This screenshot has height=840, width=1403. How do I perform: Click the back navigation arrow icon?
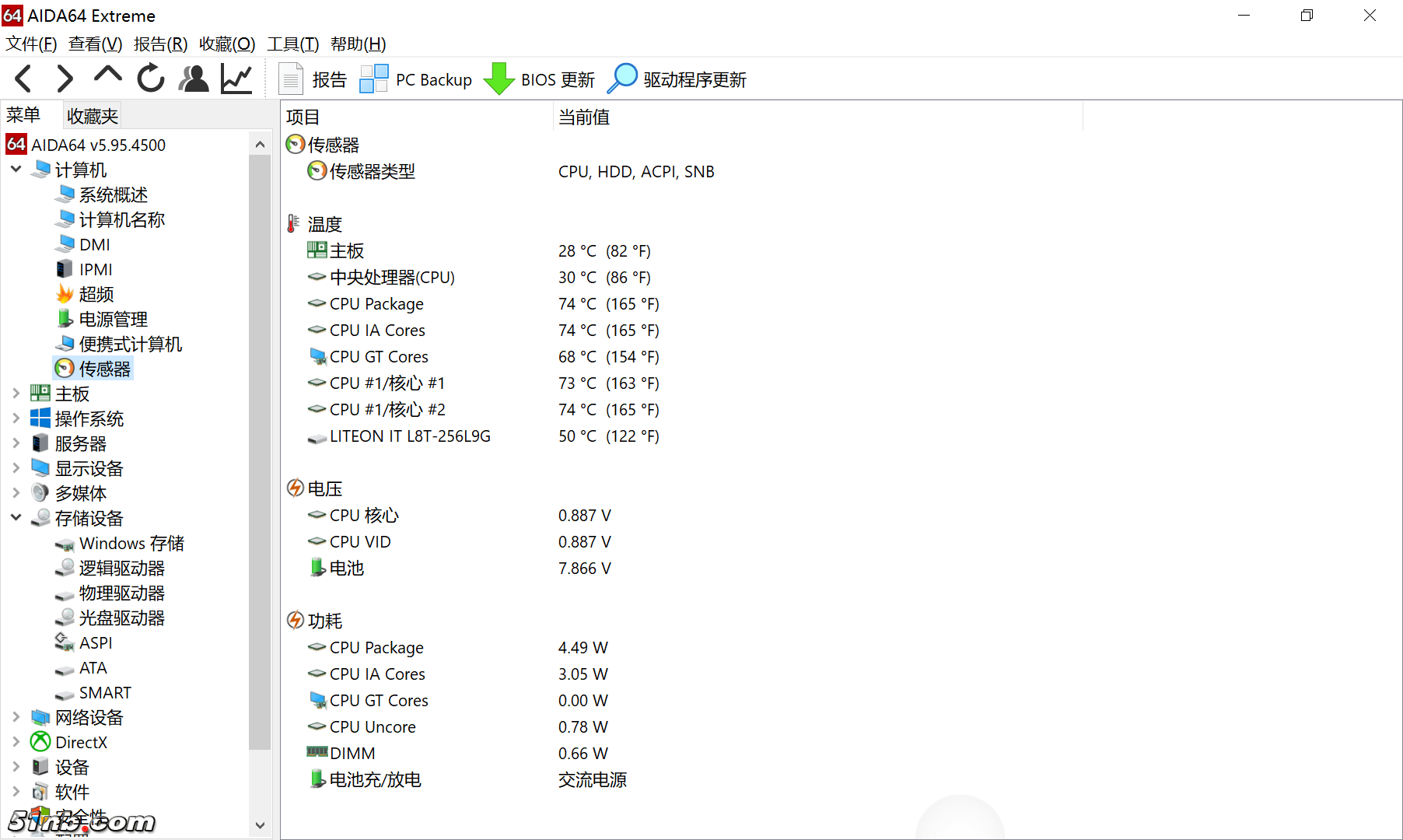[23, 78]
